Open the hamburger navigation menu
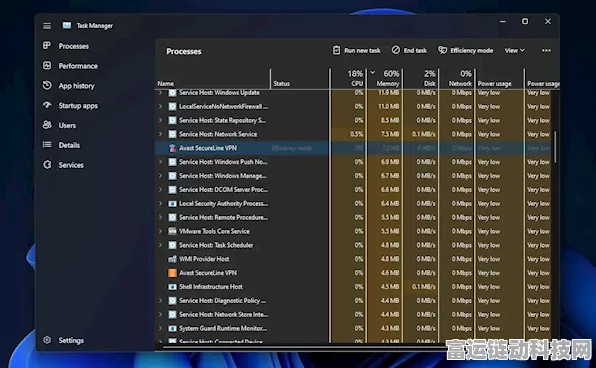Viewport: 596px width, 368px height. coord(47,26)
